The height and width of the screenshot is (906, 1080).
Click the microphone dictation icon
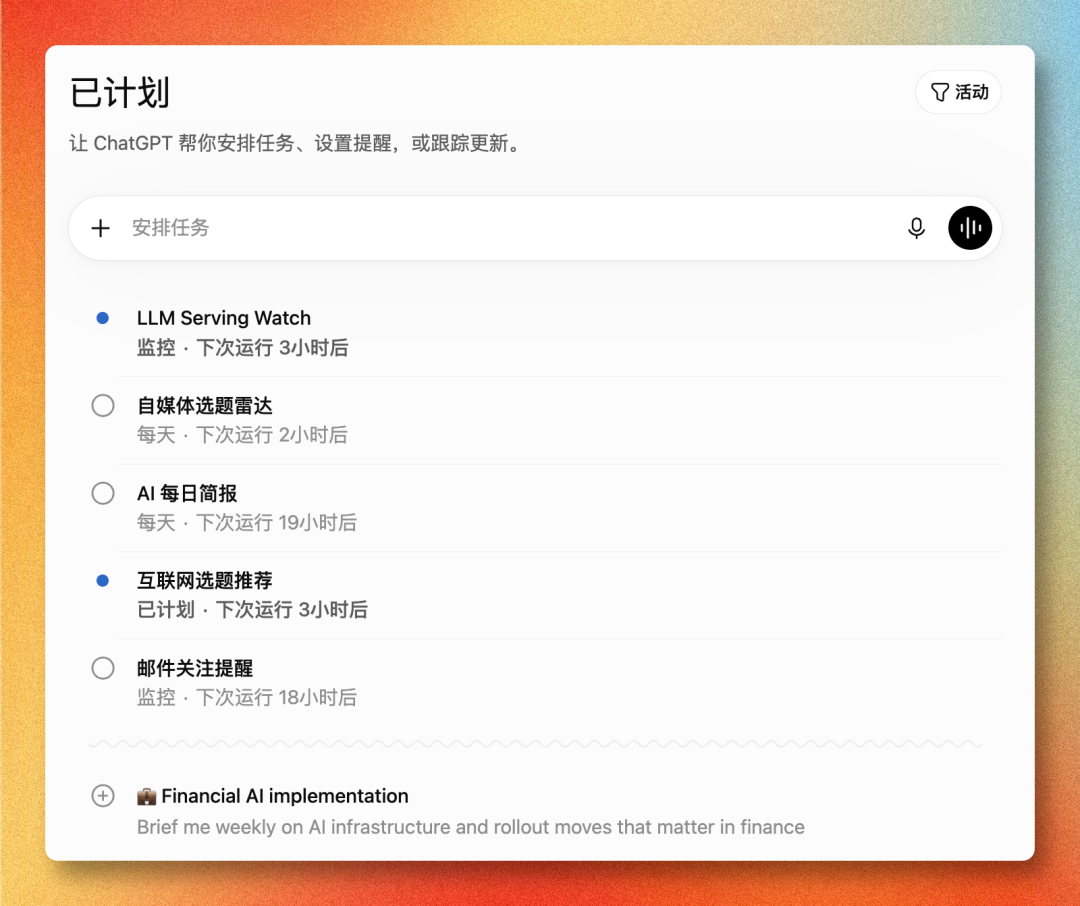pyautogui.click(x=916, y=228)
